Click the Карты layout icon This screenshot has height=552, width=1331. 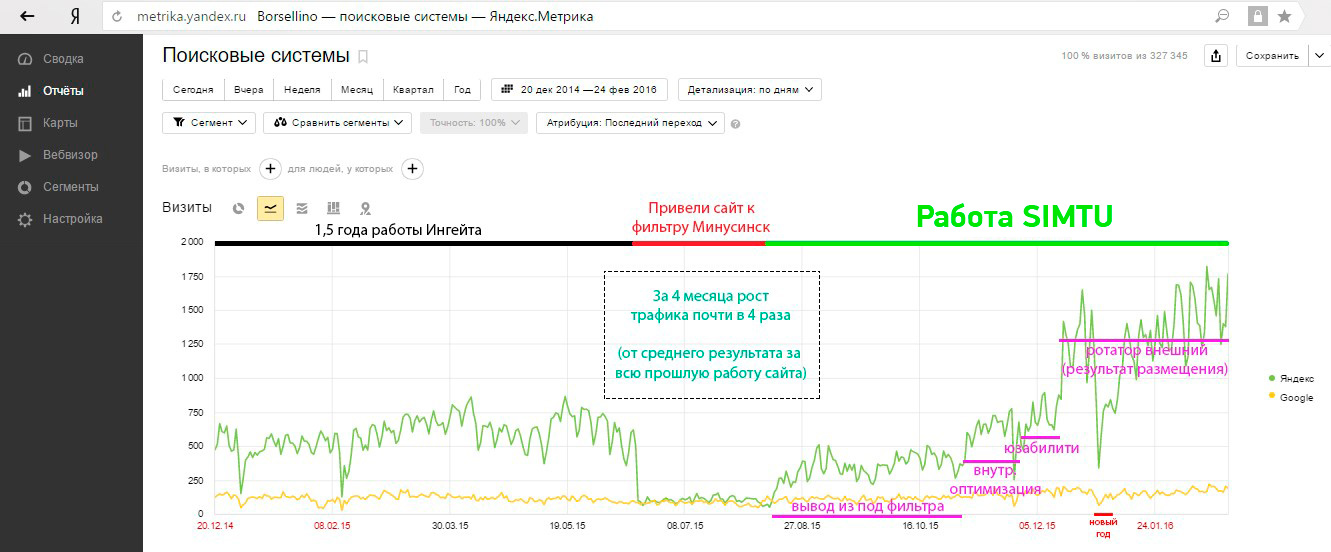(x=24, y=123)
